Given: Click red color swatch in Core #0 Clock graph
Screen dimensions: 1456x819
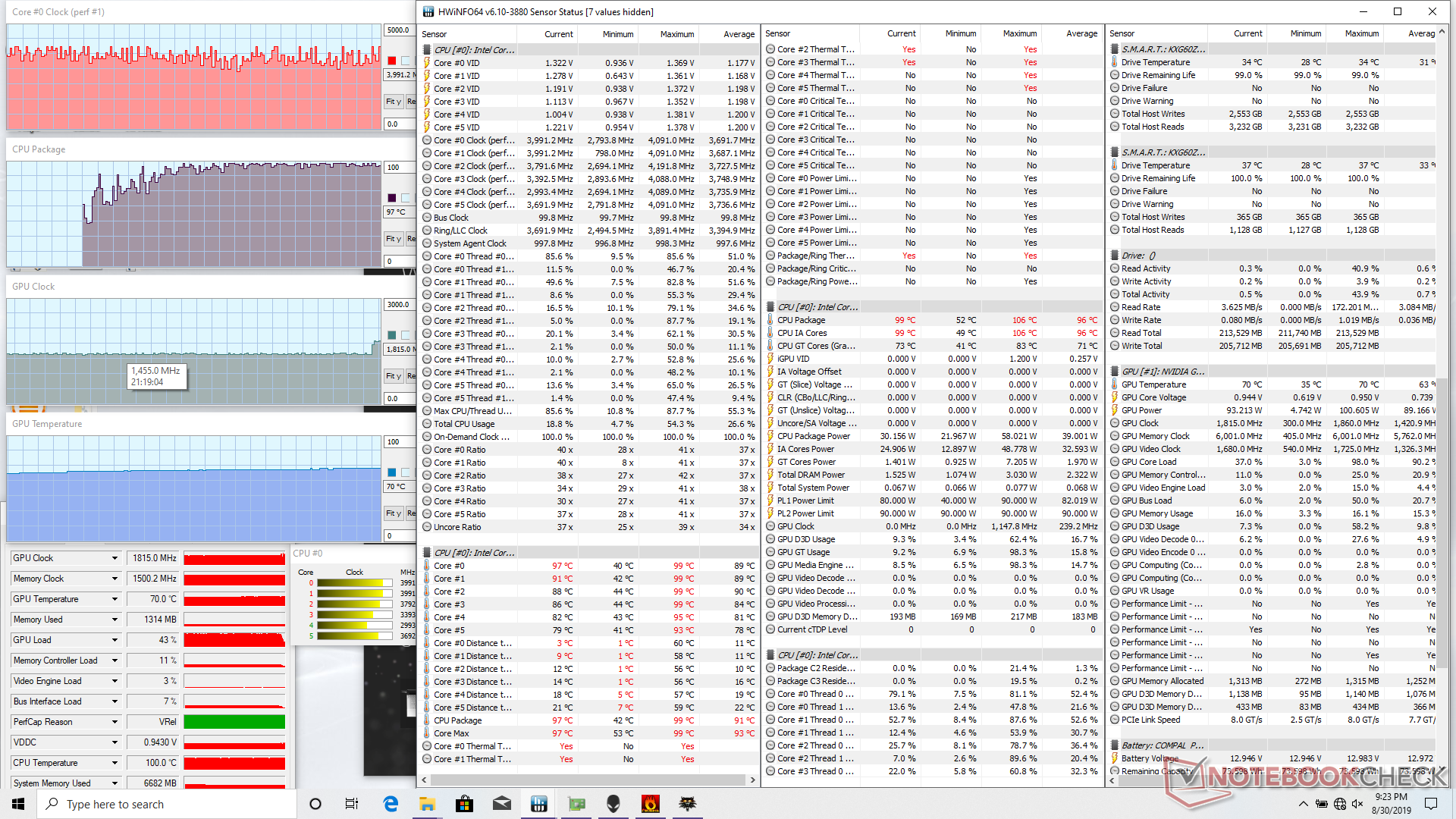Looking at the screenshot, I should click(x=392, y=61).
